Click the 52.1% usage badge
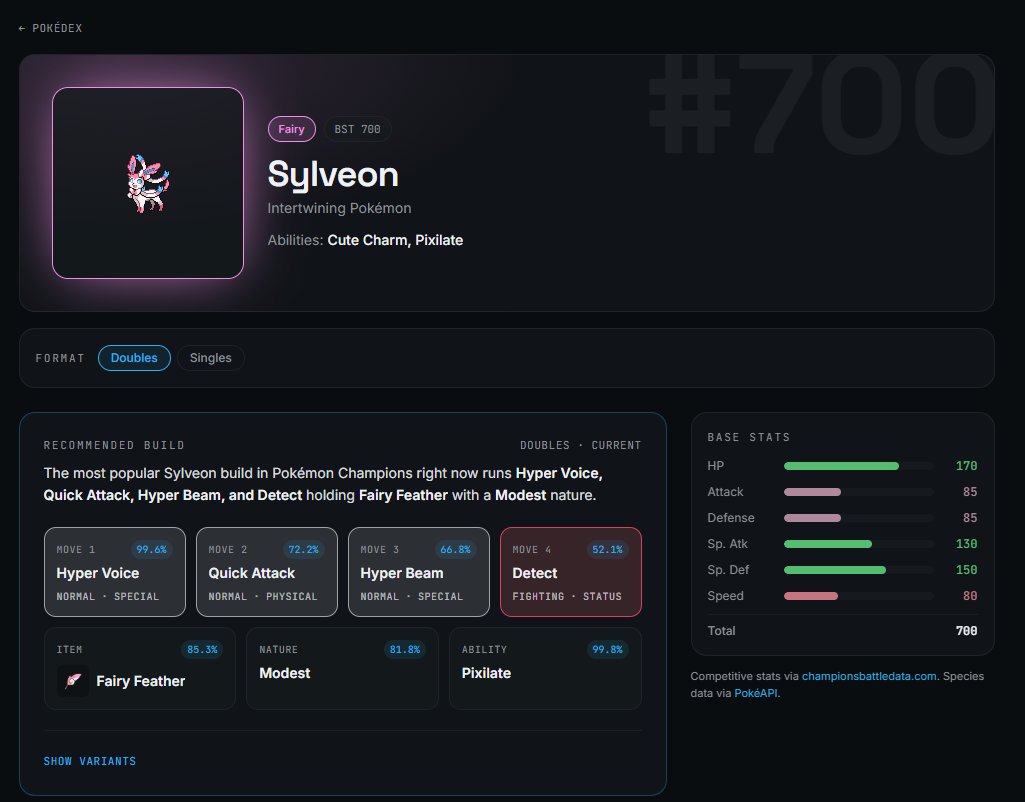The width and height of the screenshot is (1025, 802). tap(607, 550)
